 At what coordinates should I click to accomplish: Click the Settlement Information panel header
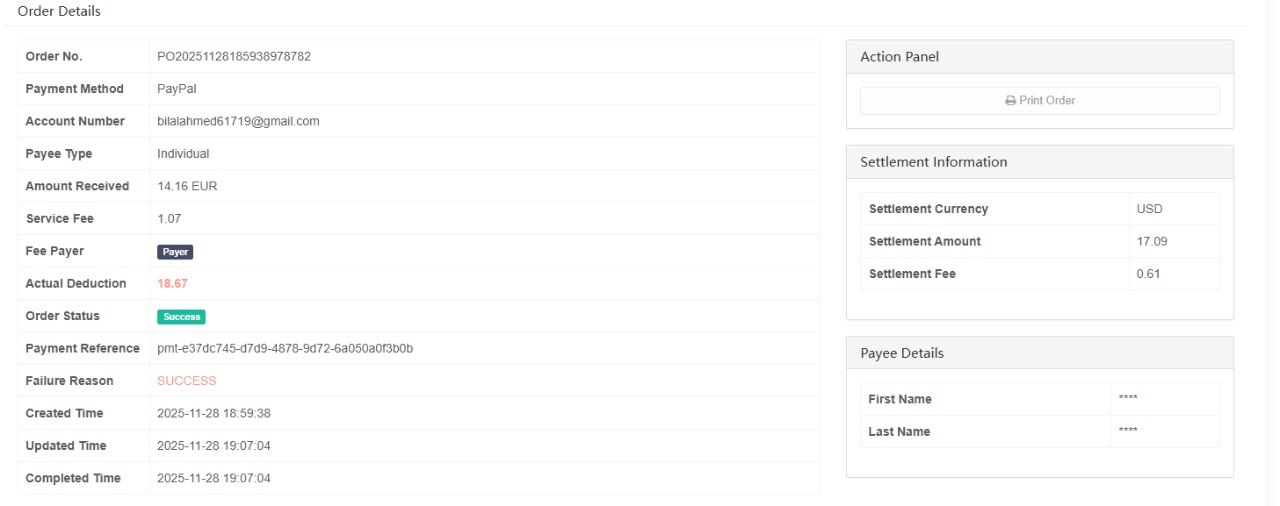[934, 162]
